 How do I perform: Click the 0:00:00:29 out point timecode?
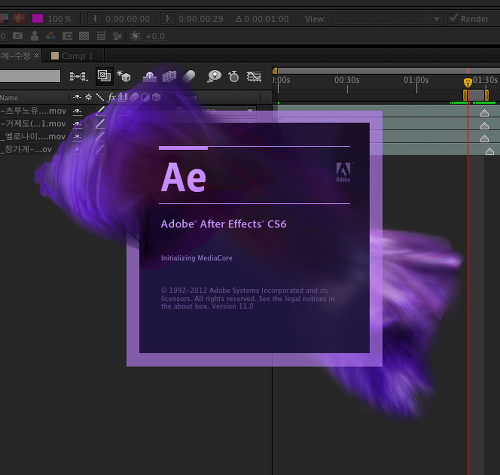point(201,19)
